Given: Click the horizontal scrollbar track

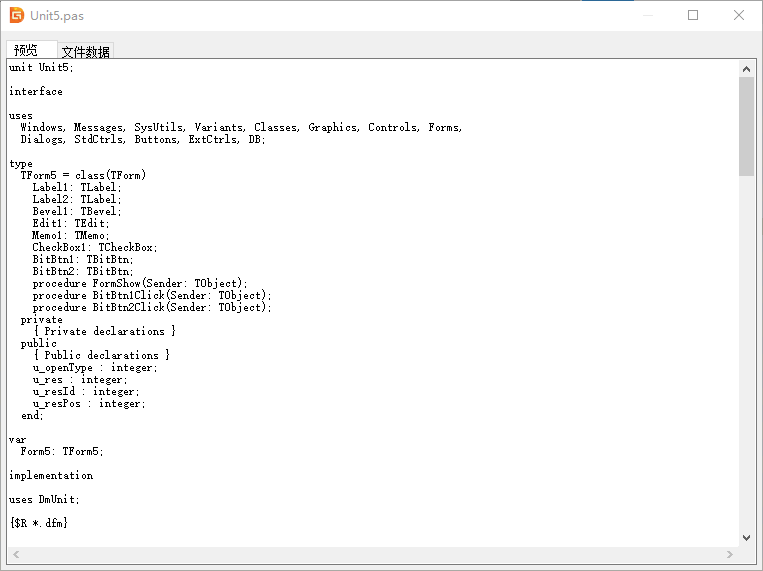Looking at the screenshot, I should tap(373, 554).
